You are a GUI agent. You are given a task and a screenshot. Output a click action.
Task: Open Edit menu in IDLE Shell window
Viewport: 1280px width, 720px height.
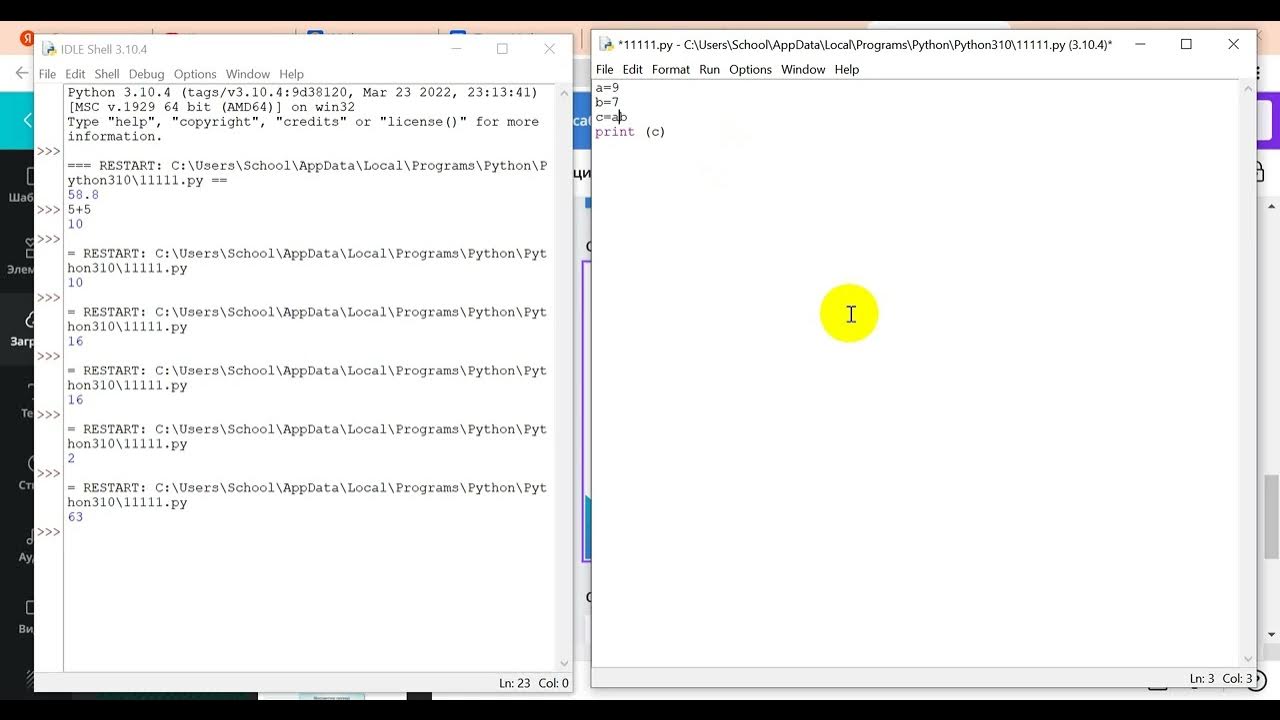(75, 74)
